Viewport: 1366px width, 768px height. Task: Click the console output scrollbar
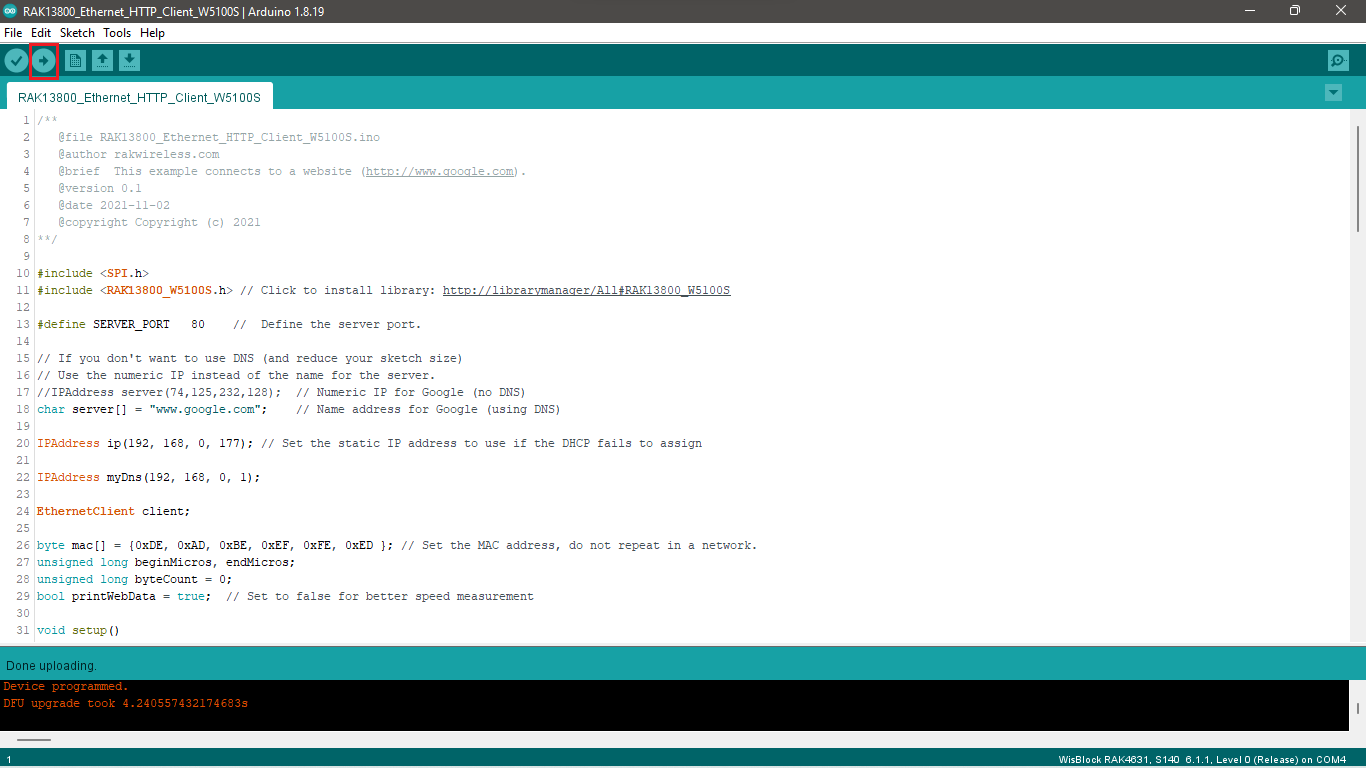pyautogui.click(x=1357, y=708)
